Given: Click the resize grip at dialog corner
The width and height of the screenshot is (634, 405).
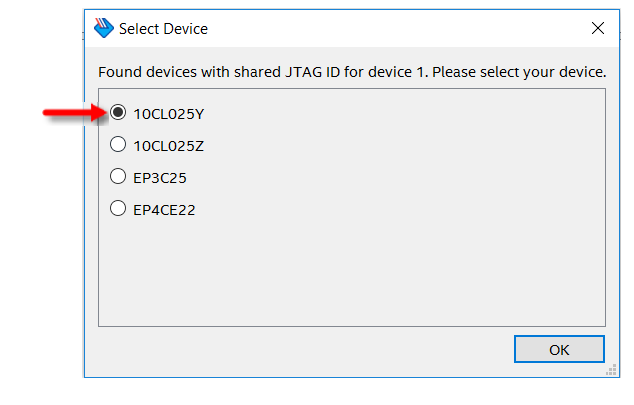Looking at the screenshot, I should [x=609, y=370].
